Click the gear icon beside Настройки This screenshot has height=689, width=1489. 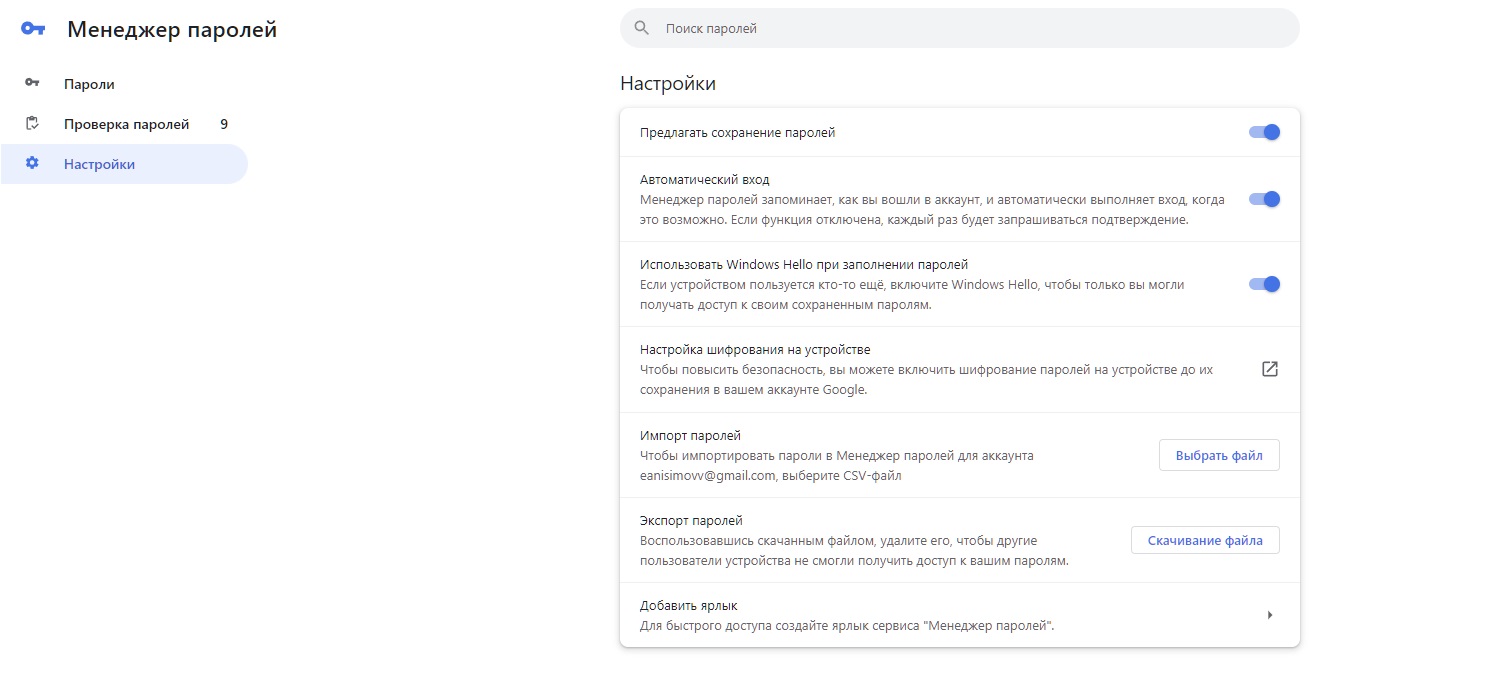[x=32, y=164]
